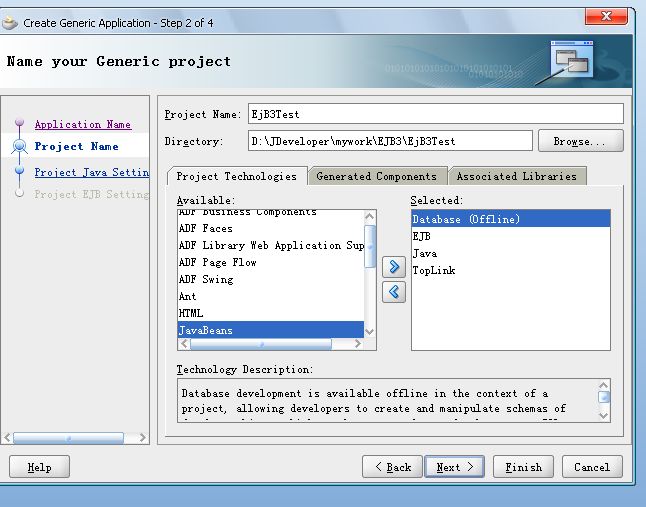Select ADF Library Web Application Support

pyautogui.click(x=271, y=245)
